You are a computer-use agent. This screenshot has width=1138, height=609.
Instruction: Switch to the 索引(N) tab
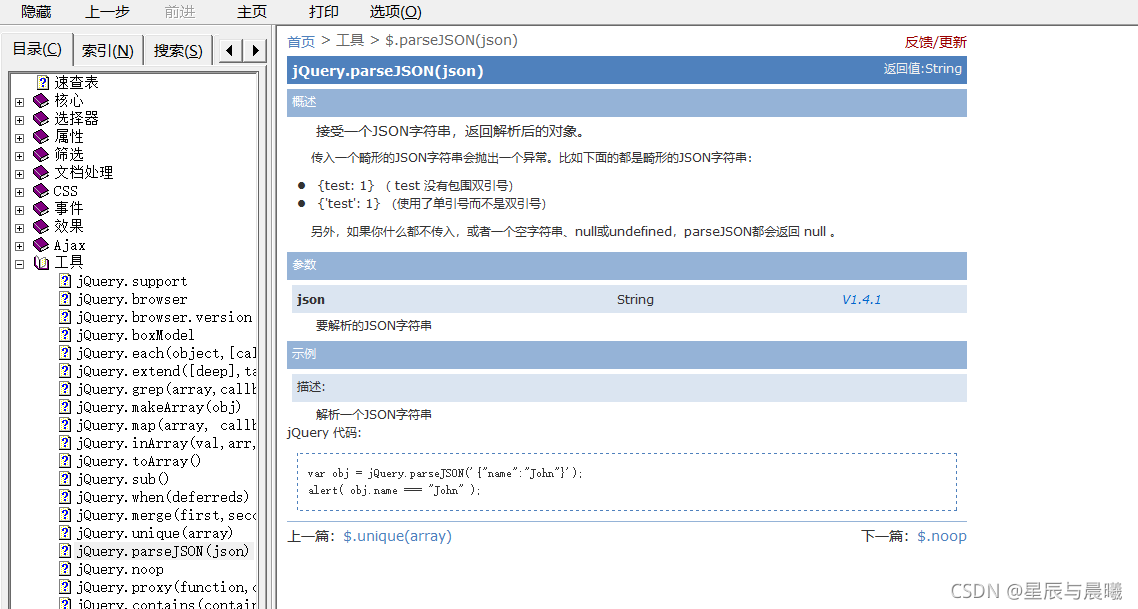point(108,50)
